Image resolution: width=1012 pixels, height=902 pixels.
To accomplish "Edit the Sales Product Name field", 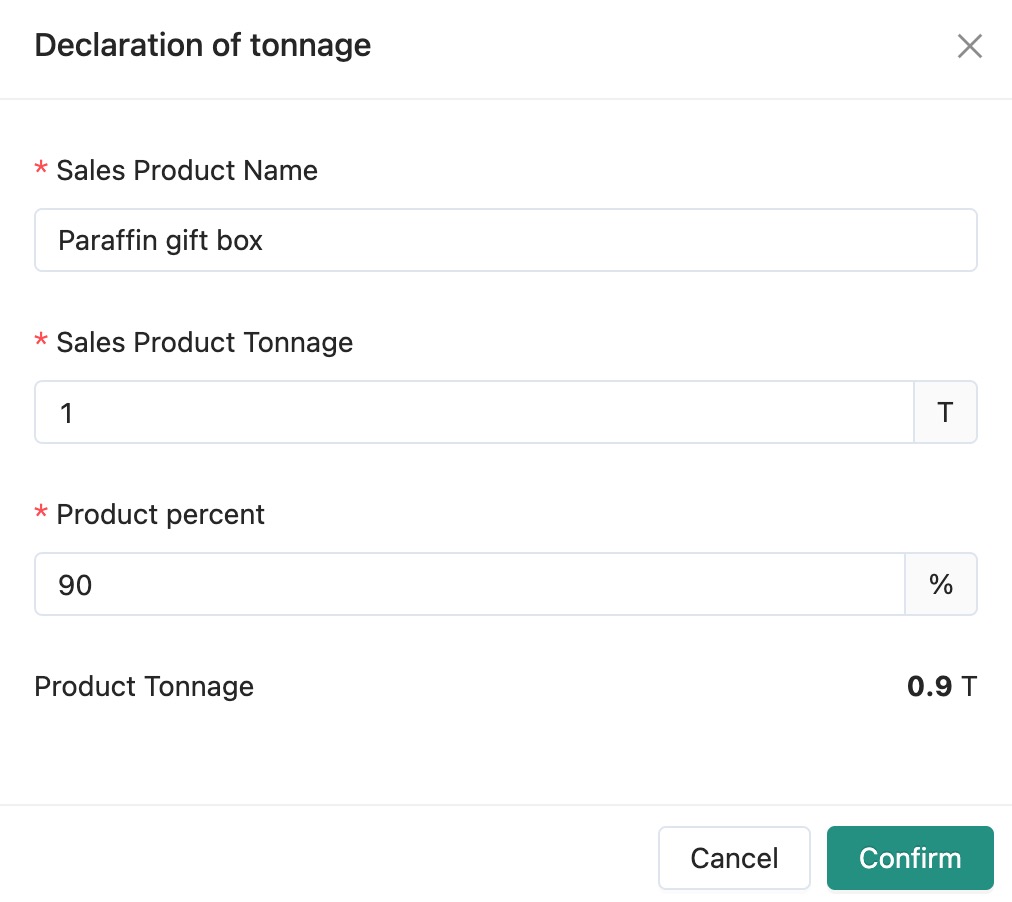I will [505, 240].
